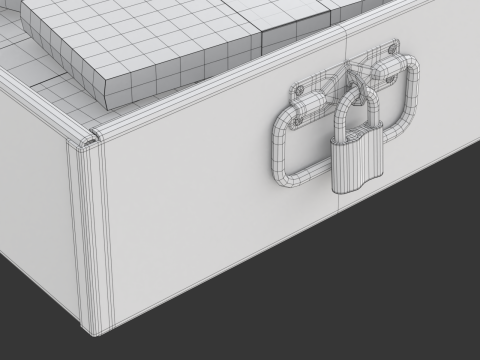This screenshot has width=480, height=360.
Task: Select the padlock body on the case
Action: [x=357, y=158]
